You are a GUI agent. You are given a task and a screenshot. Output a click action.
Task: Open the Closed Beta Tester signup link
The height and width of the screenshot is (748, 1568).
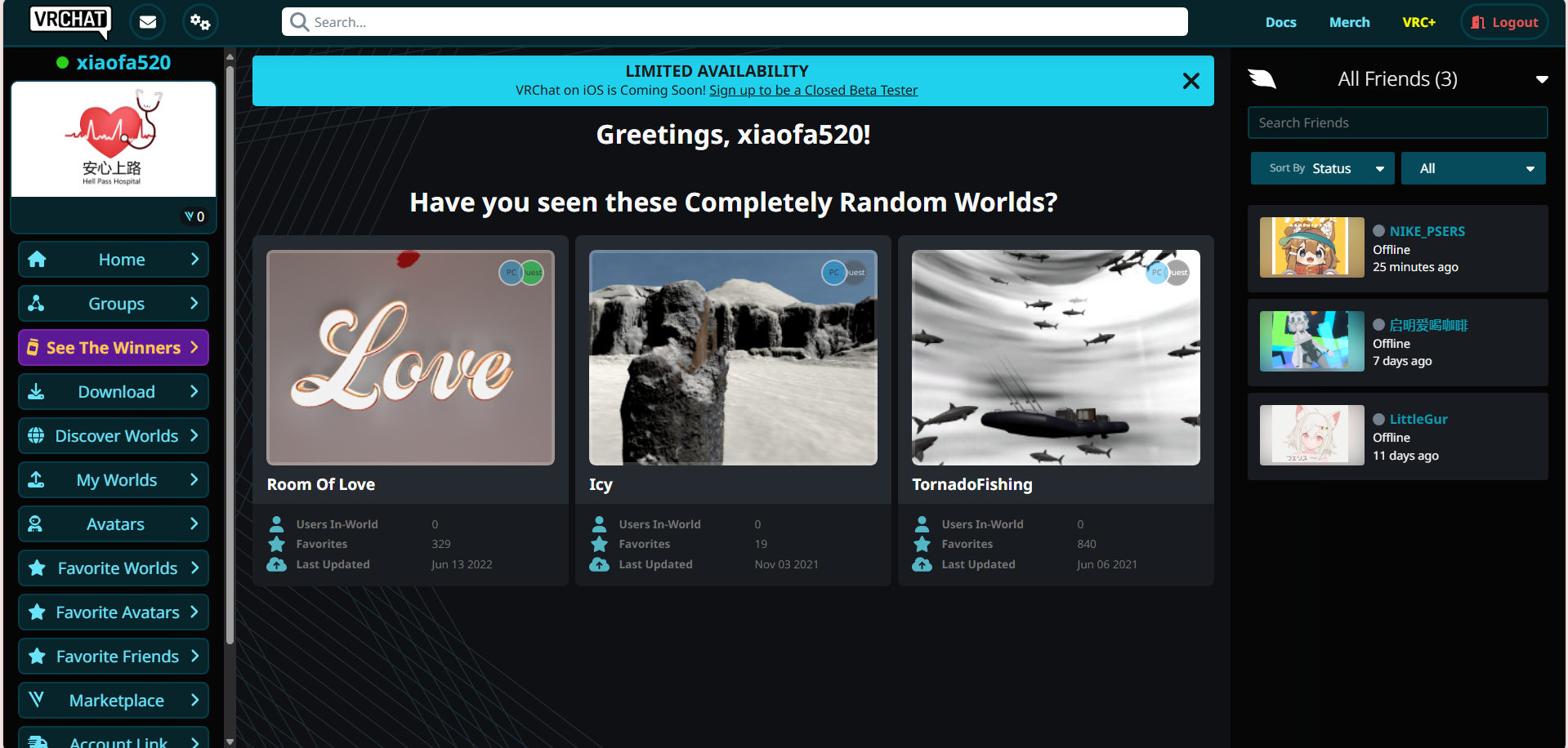tap(813, 91)
